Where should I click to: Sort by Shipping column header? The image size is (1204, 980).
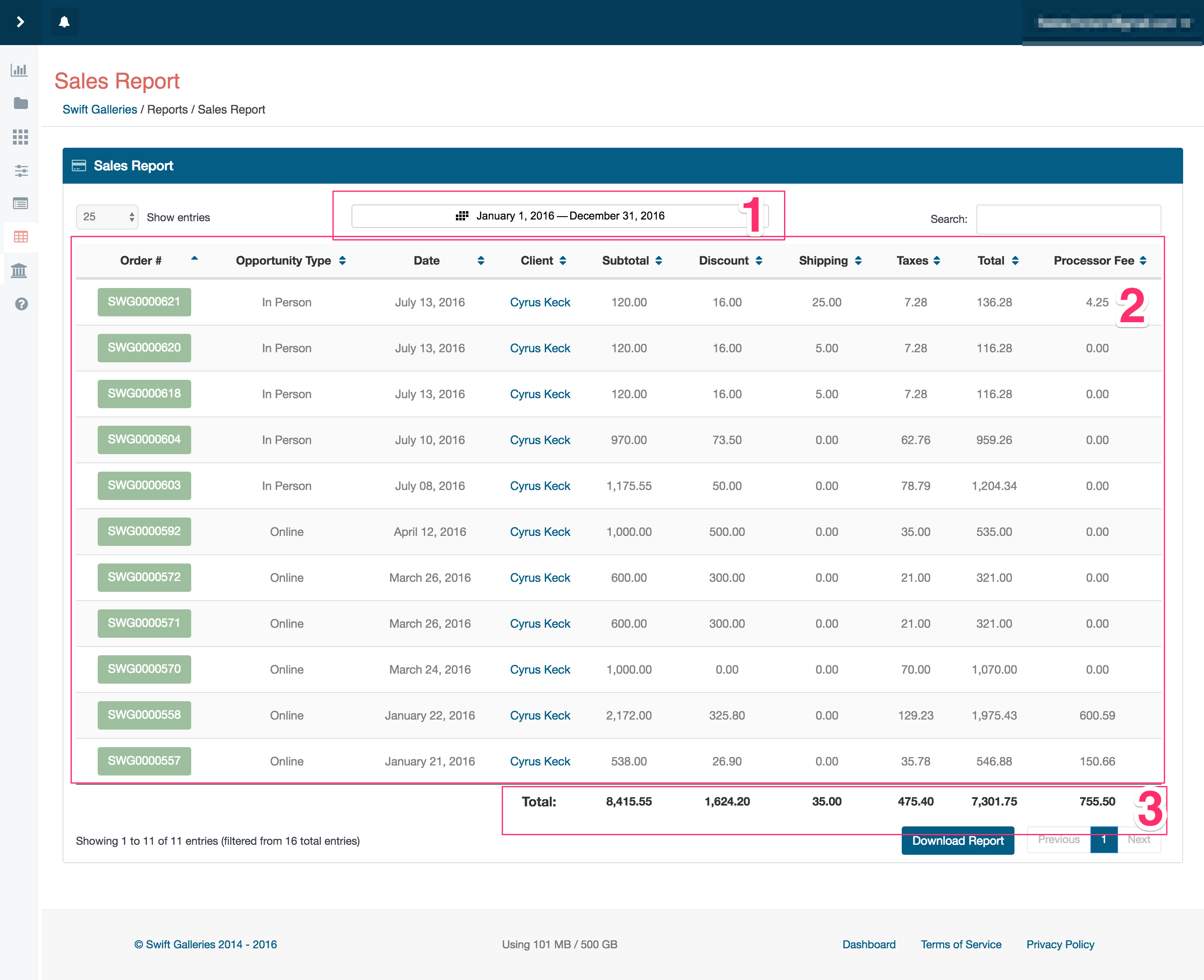(x=830, y=260)
